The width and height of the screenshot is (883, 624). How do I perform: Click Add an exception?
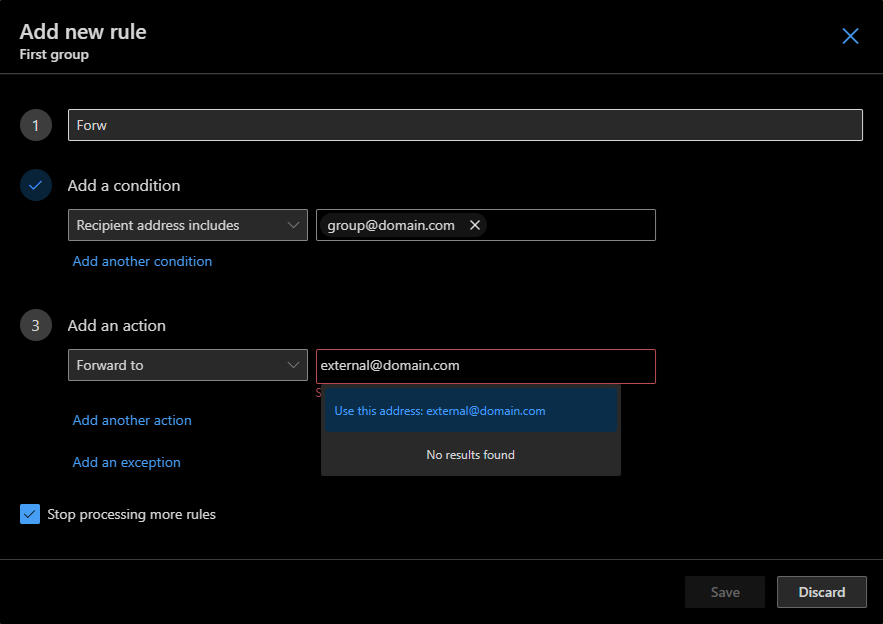point(126,462)
